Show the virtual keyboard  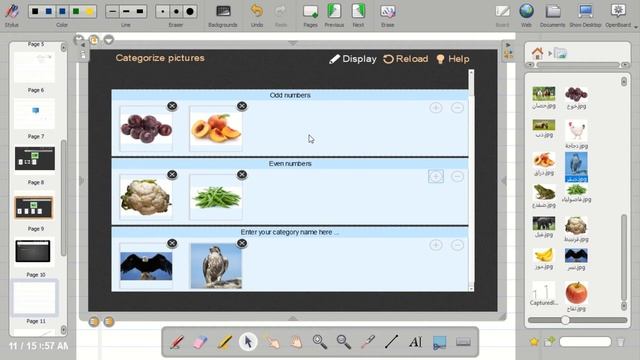(463, 342)
